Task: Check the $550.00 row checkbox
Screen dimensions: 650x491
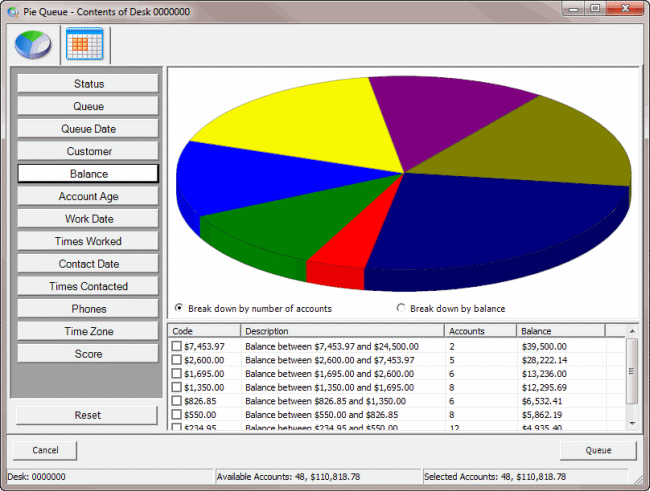Action: (177, 414)
